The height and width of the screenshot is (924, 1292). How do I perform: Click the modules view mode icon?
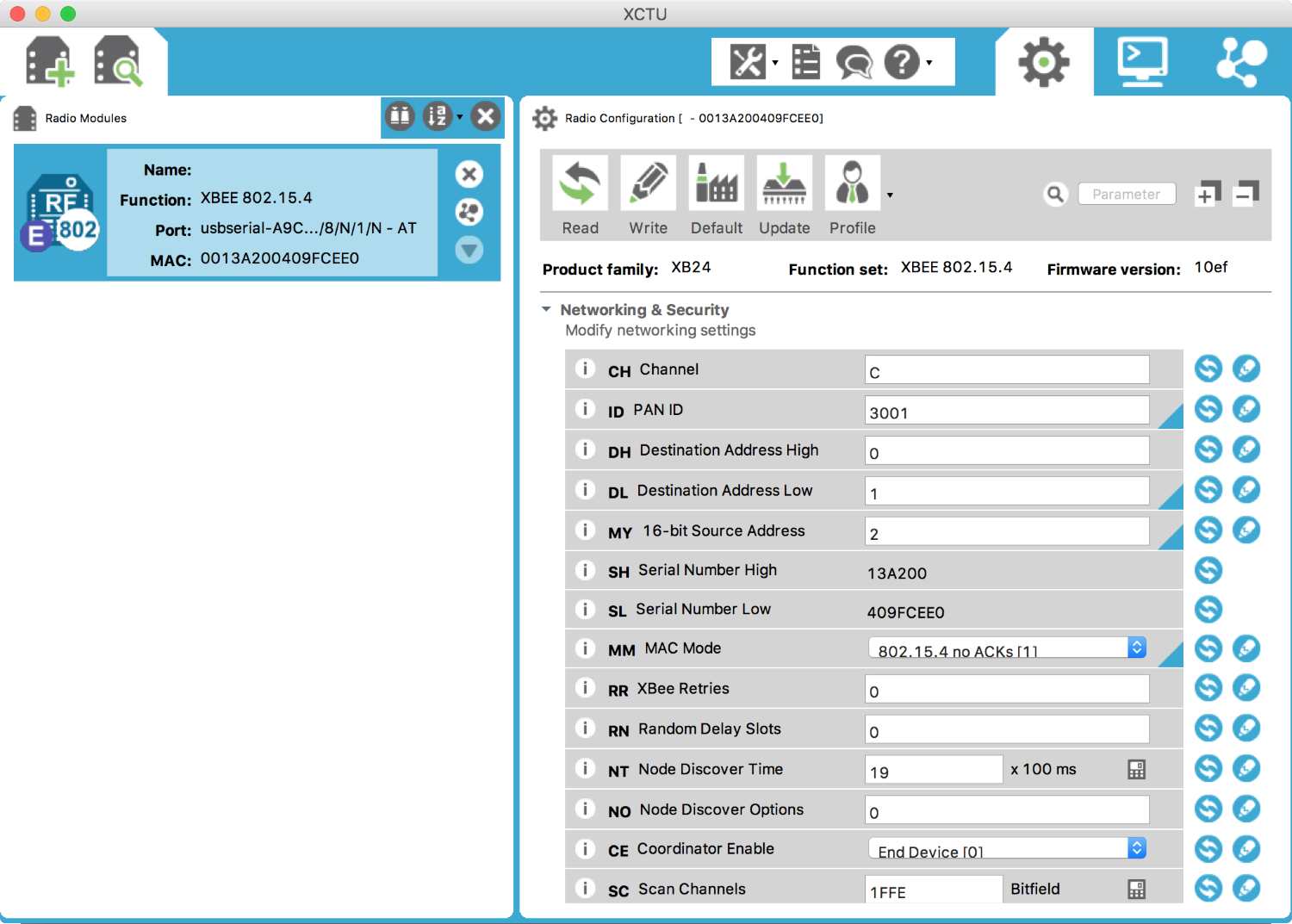pyautogui.click(x=400, y=116)
